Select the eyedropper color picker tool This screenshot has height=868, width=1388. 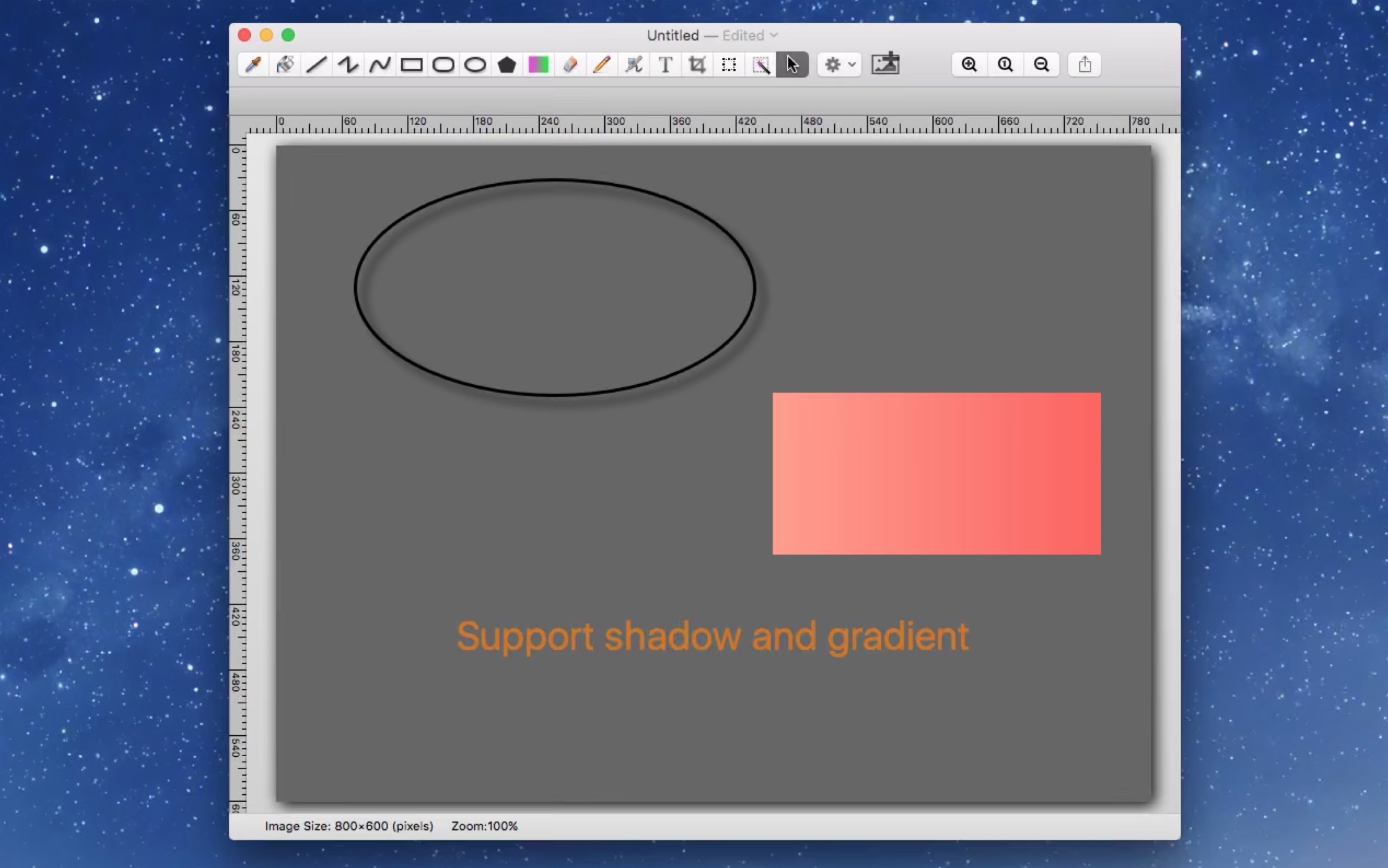point(253,65)
